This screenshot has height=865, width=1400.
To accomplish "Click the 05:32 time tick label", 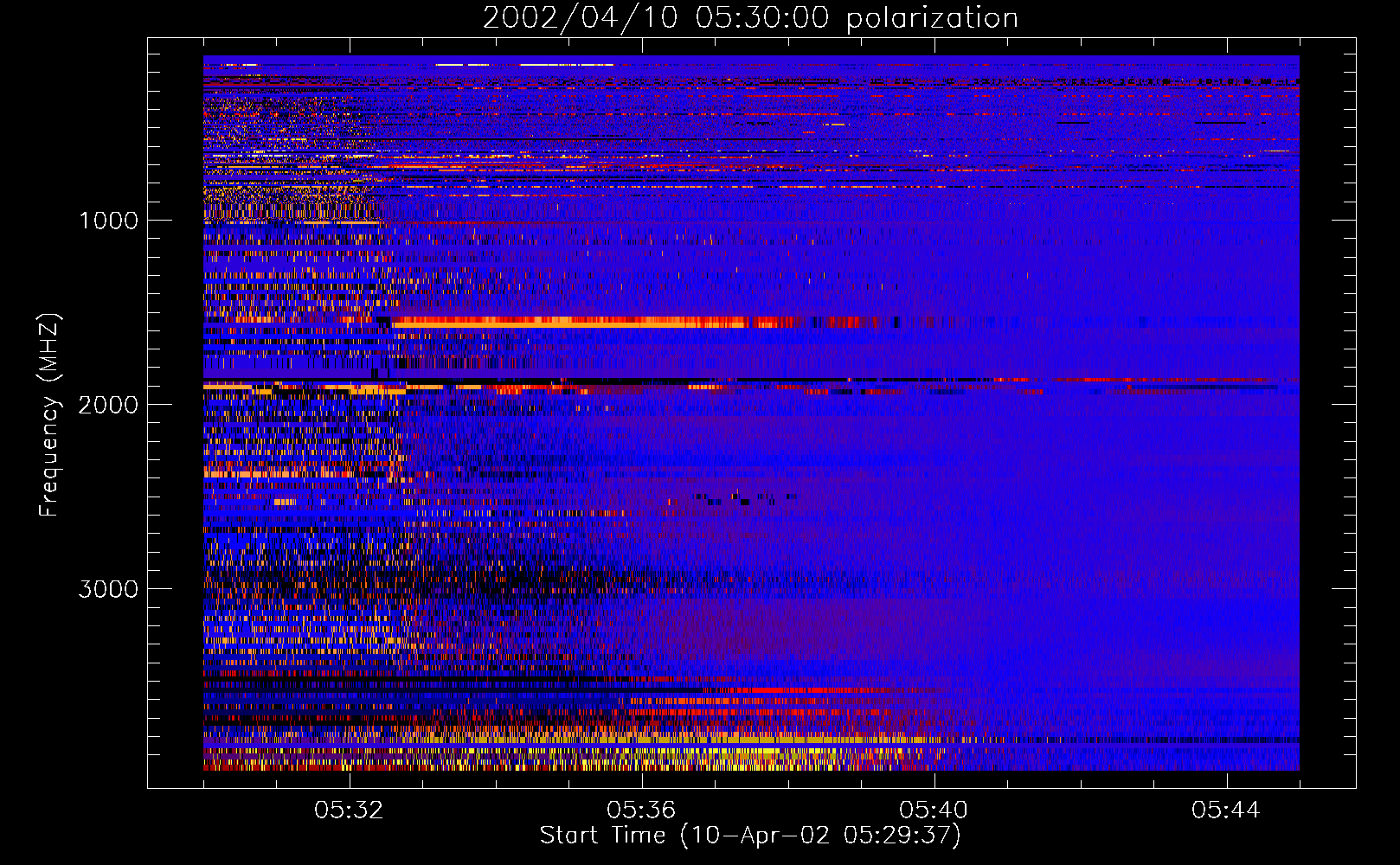I will tap(350, 811).
